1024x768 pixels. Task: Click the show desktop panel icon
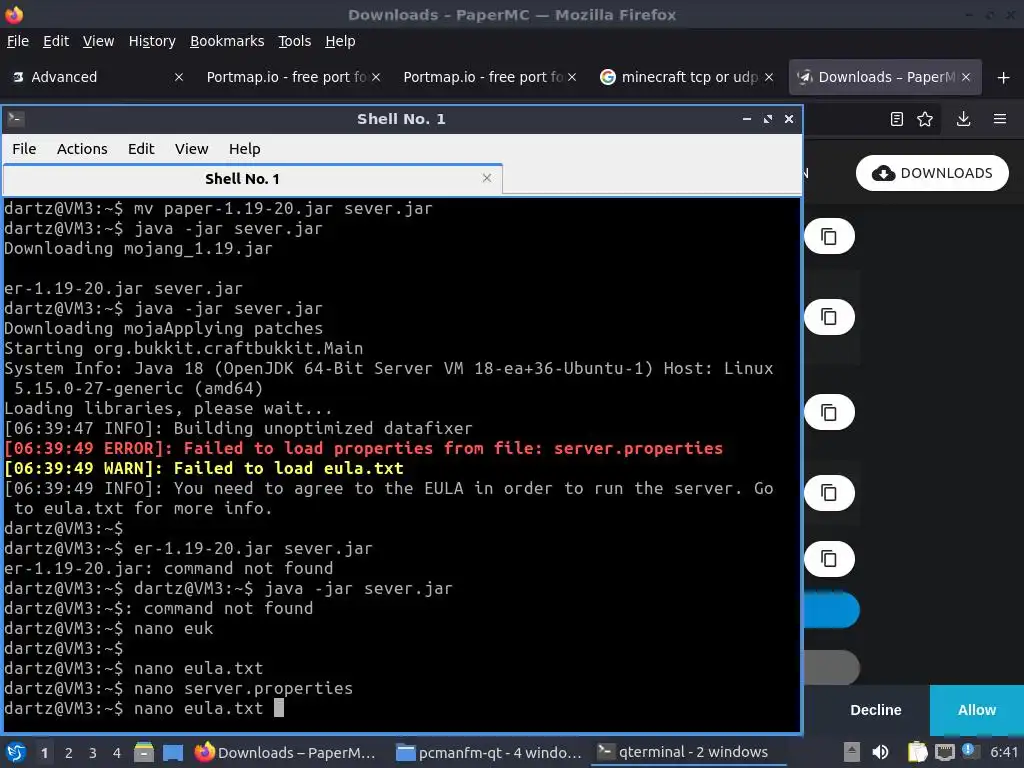coord(172,753)
